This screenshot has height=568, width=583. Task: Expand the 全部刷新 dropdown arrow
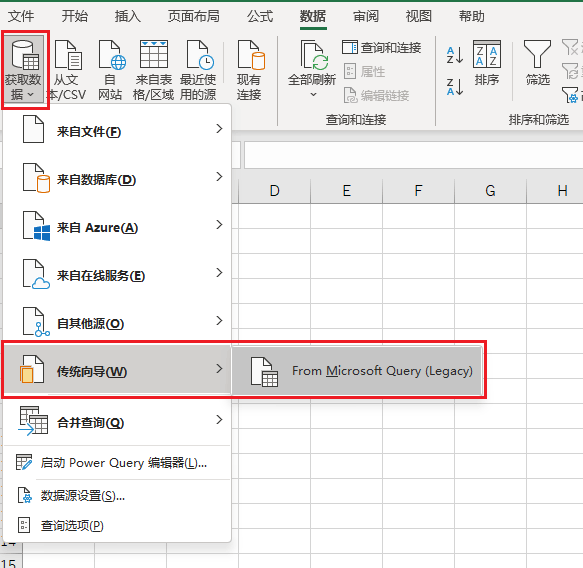313,94
